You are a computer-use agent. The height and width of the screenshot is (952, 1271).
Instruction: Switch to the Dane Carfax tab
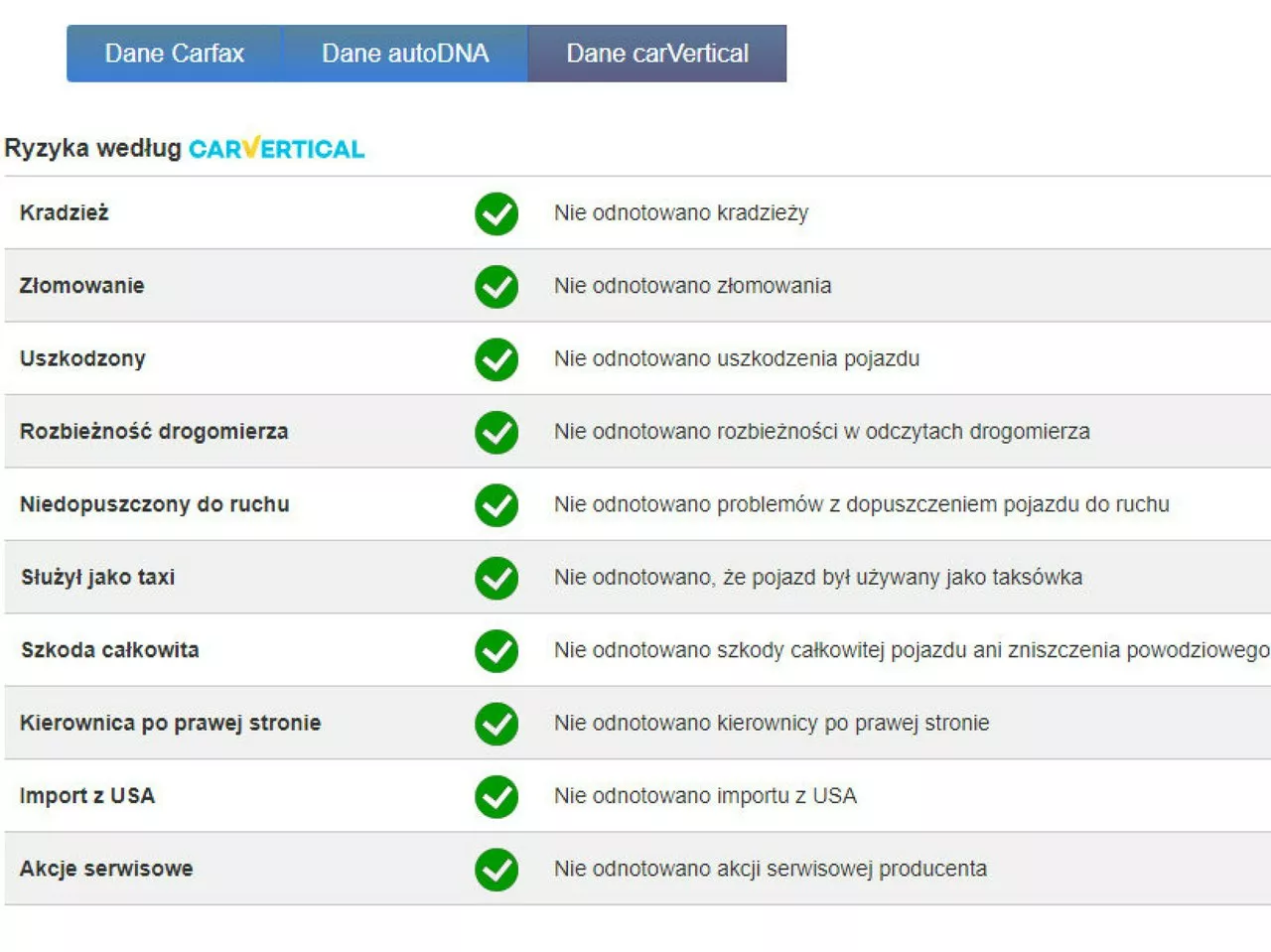pyautogui.click(x=174, y=54)
